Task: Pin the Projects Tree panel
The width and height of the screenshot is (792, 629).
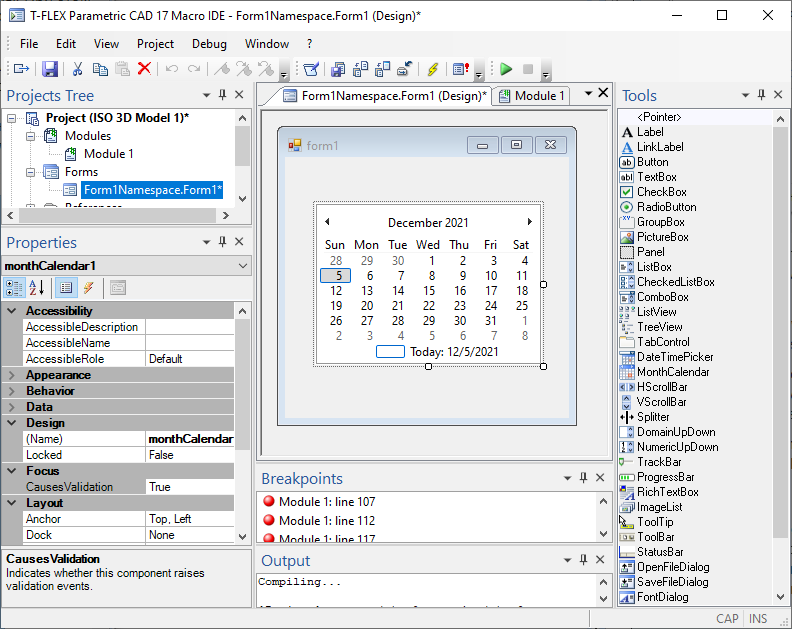Action: (x=222, y=95)
